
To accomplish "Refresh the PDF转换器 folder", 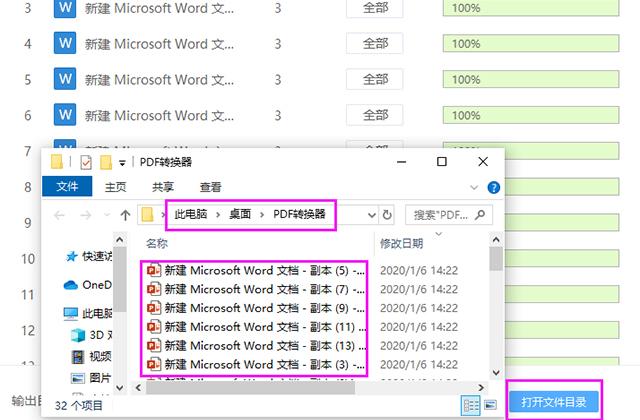I will pyautogui.click(x=387, y=215).
